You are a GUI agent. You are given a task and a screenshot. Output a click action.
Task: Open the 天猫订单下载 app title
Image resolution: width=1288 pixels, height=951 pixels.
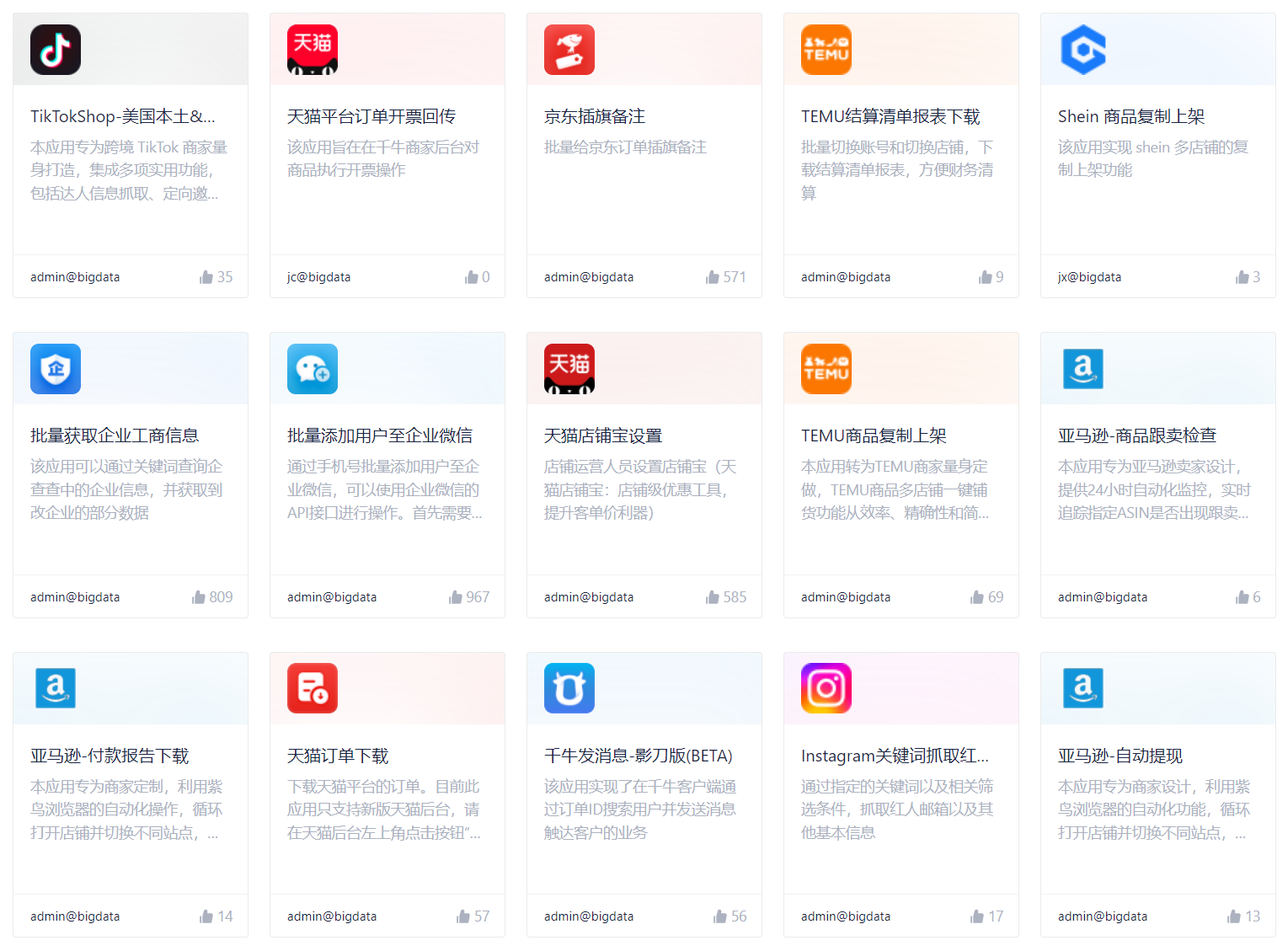click(338, 756)
